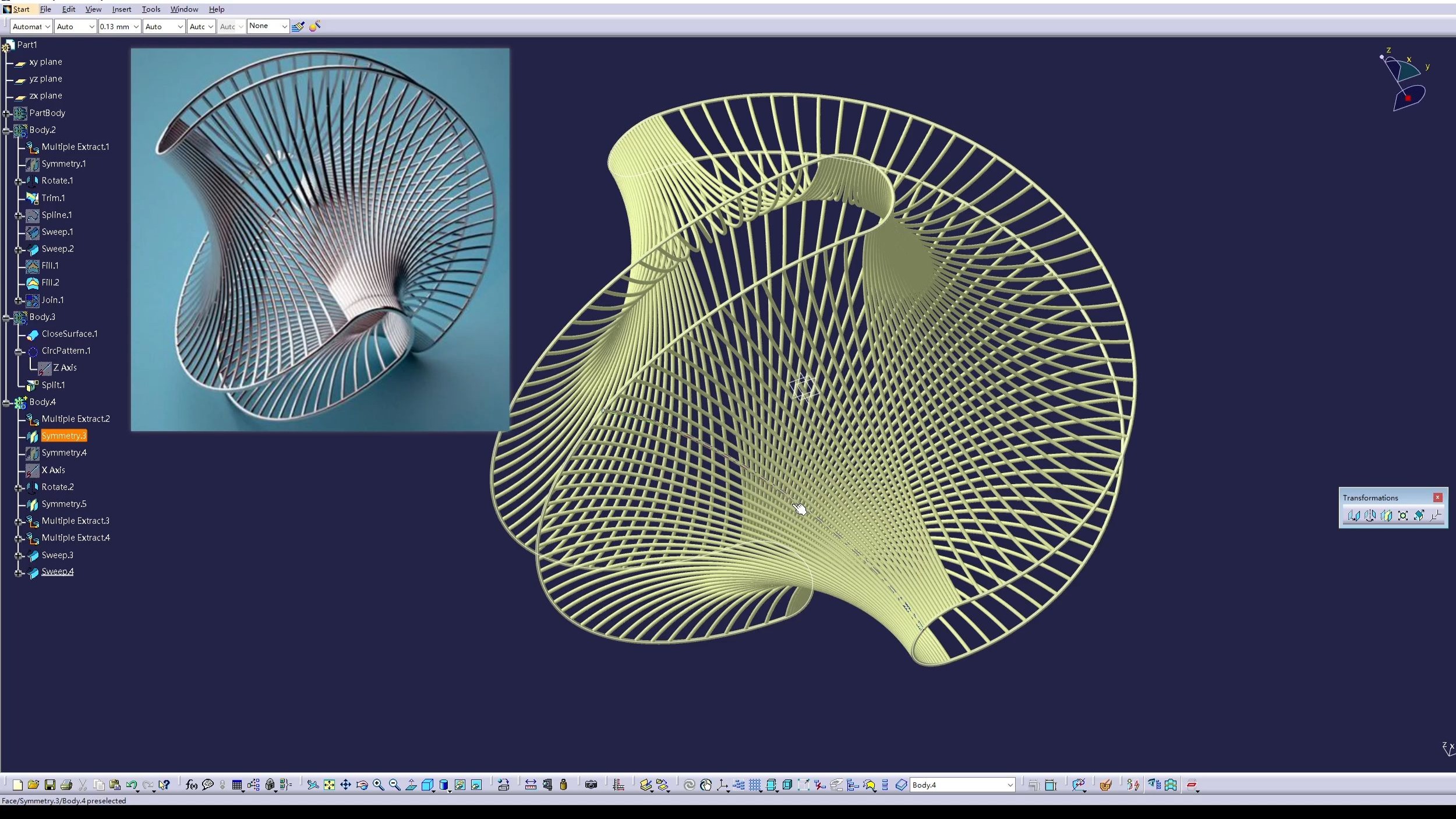This screenshot has height=819, width=1456.
Task: Select xy plane in the tree
Action: pos(45,62)
